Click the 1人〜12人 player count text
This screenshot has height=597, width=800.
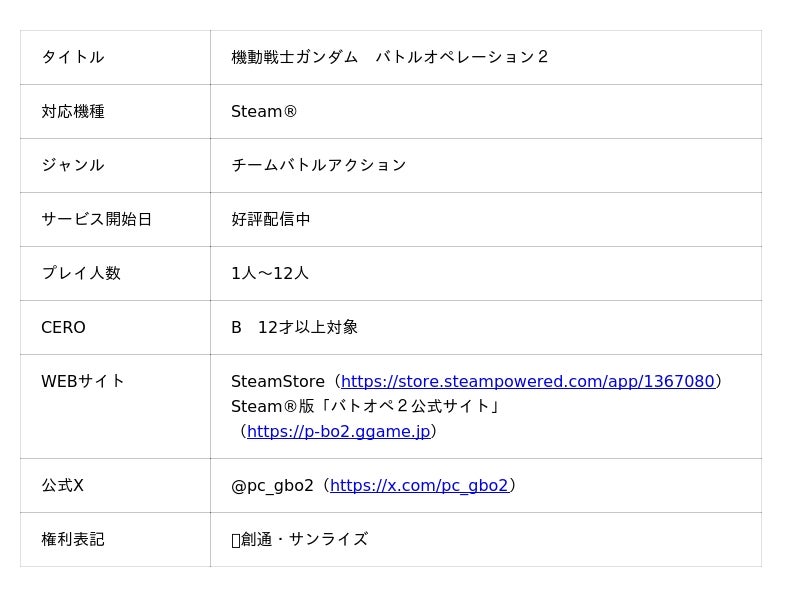pyautogui.click(x=270, y=273)
